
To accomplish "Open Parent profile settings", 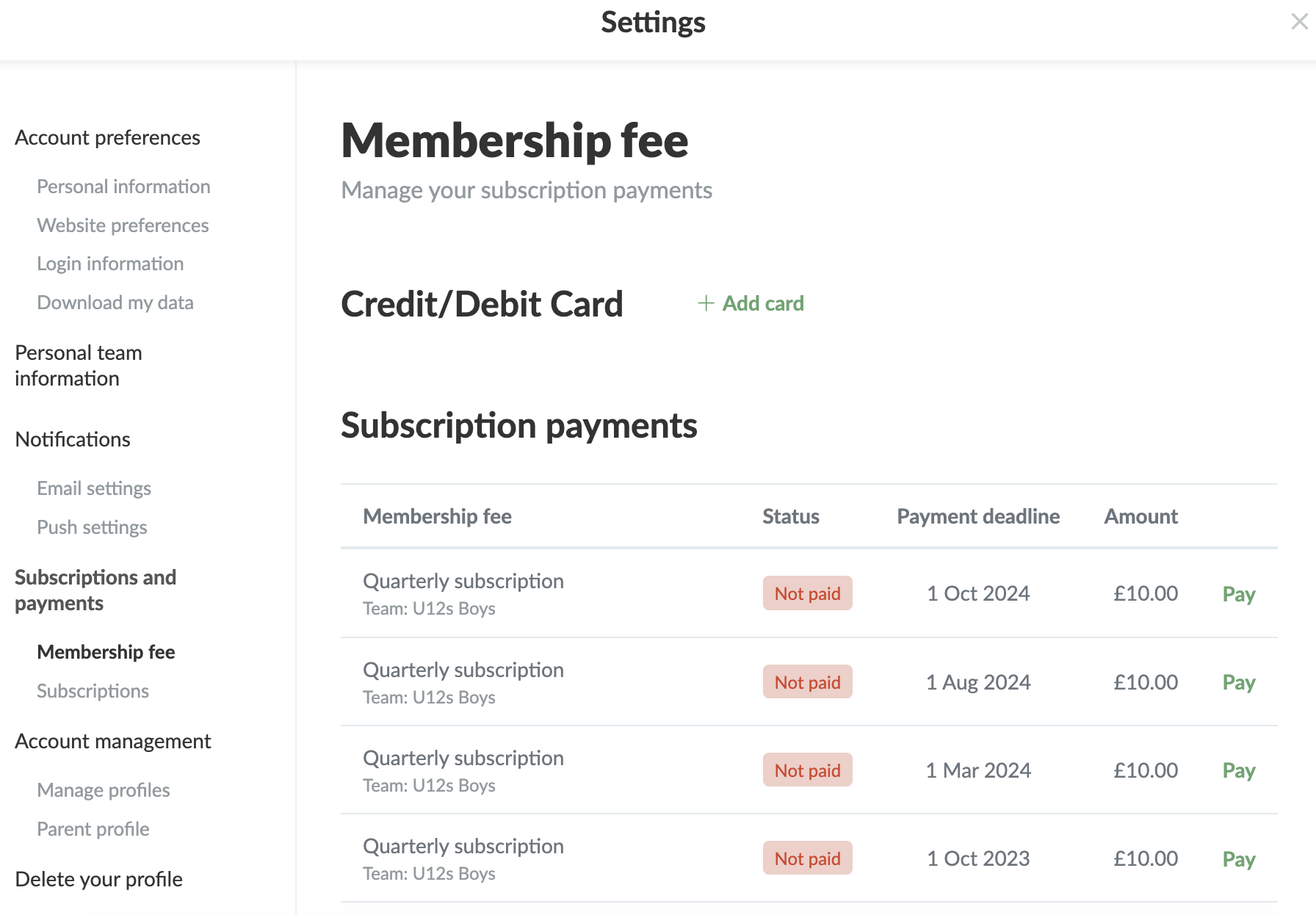I will [x=93, y=829].
